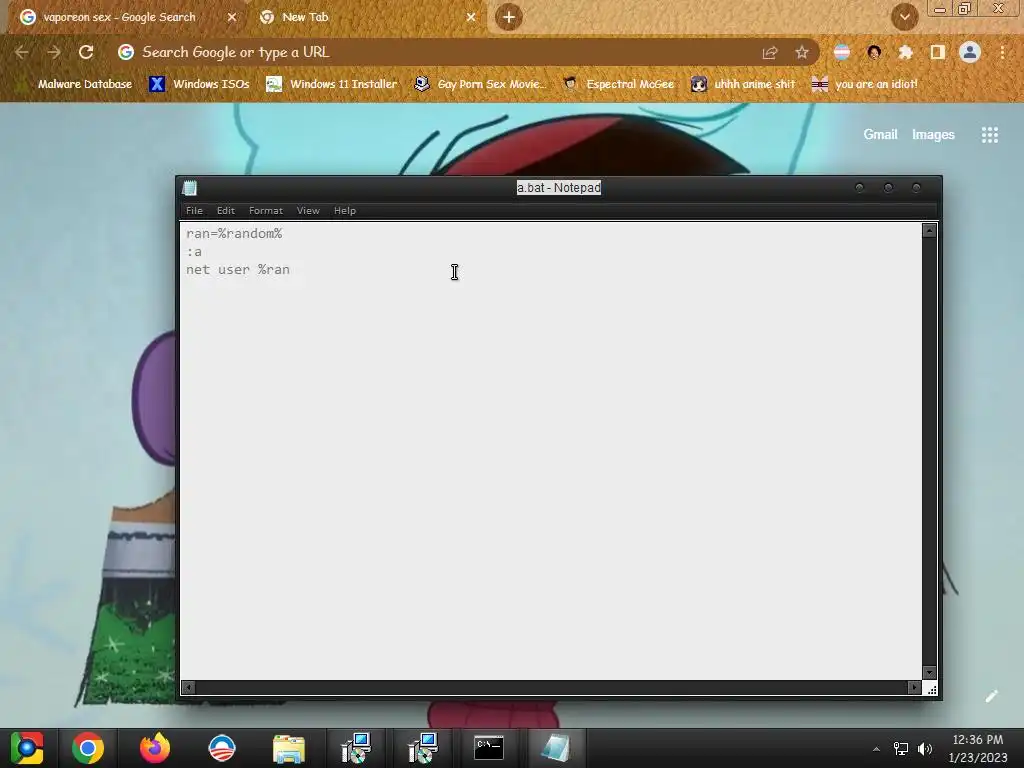1024x768 pixels.
Task: Open Gmail link on New Tab page
Action: coord(880,135)
